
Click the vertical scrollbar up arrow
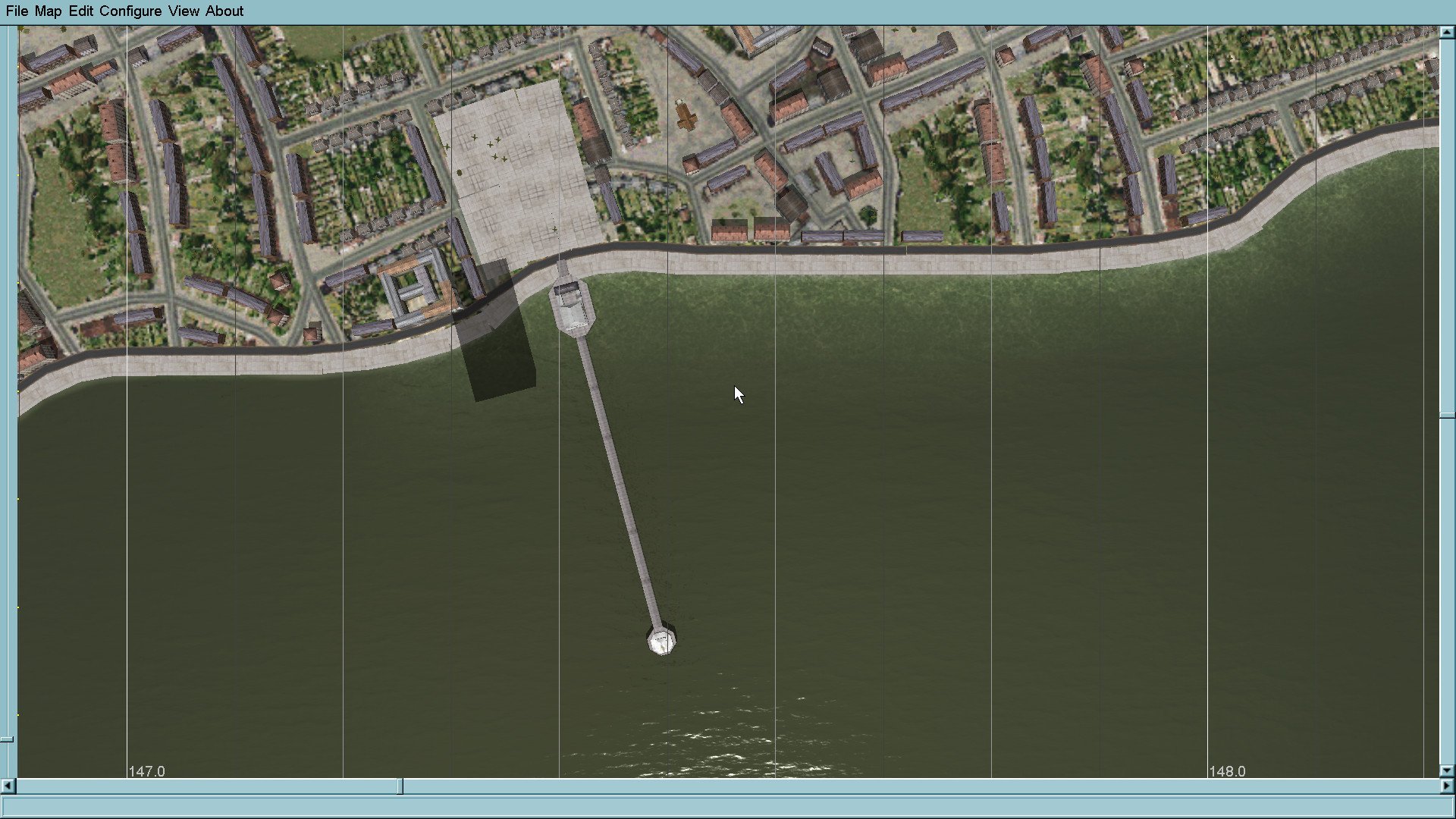pyautogui.click(x=1447, y=33)
